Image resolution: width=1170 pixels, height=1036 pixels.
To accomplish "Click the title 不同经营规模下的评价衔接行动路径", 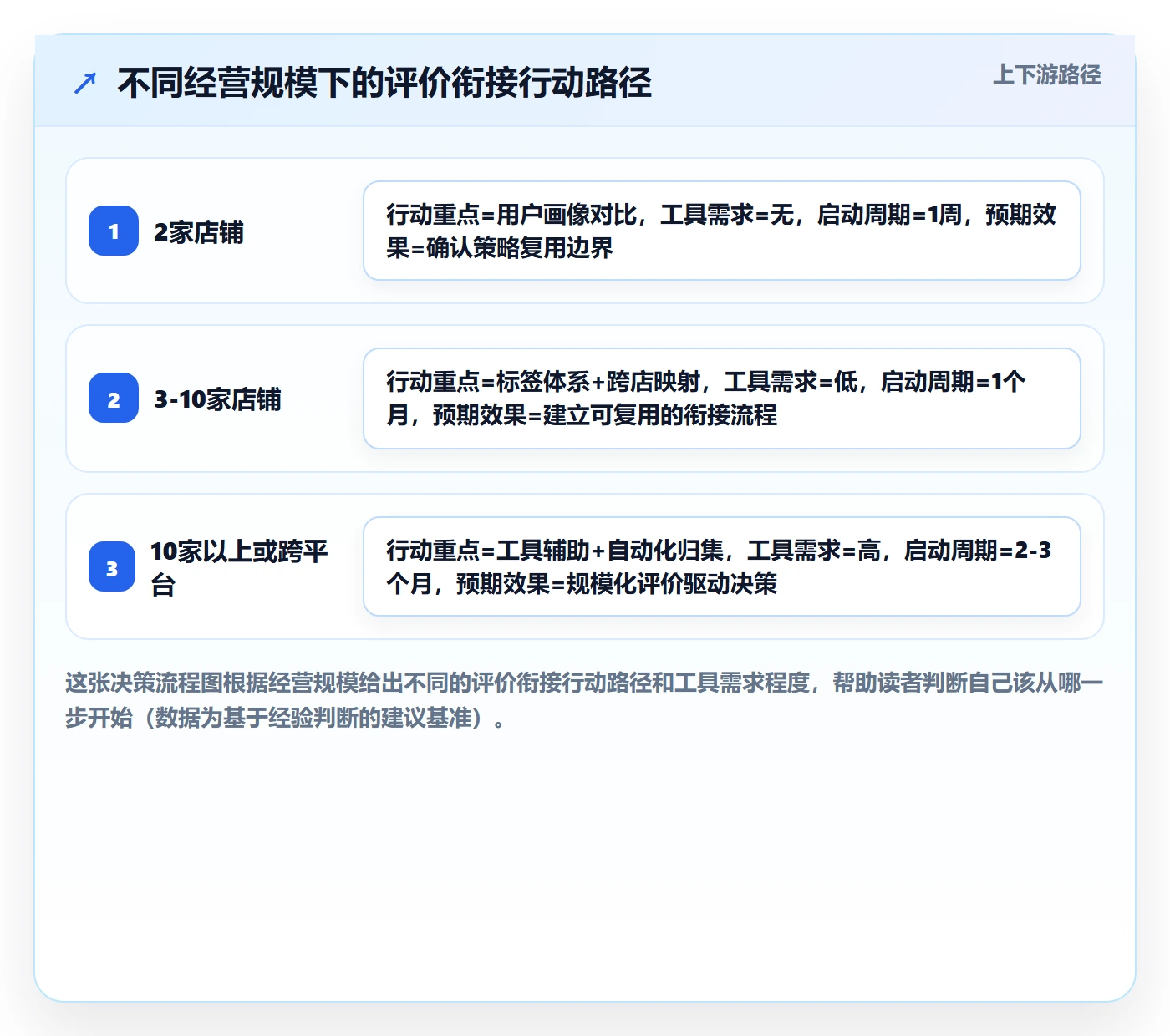I will (384, 83).
